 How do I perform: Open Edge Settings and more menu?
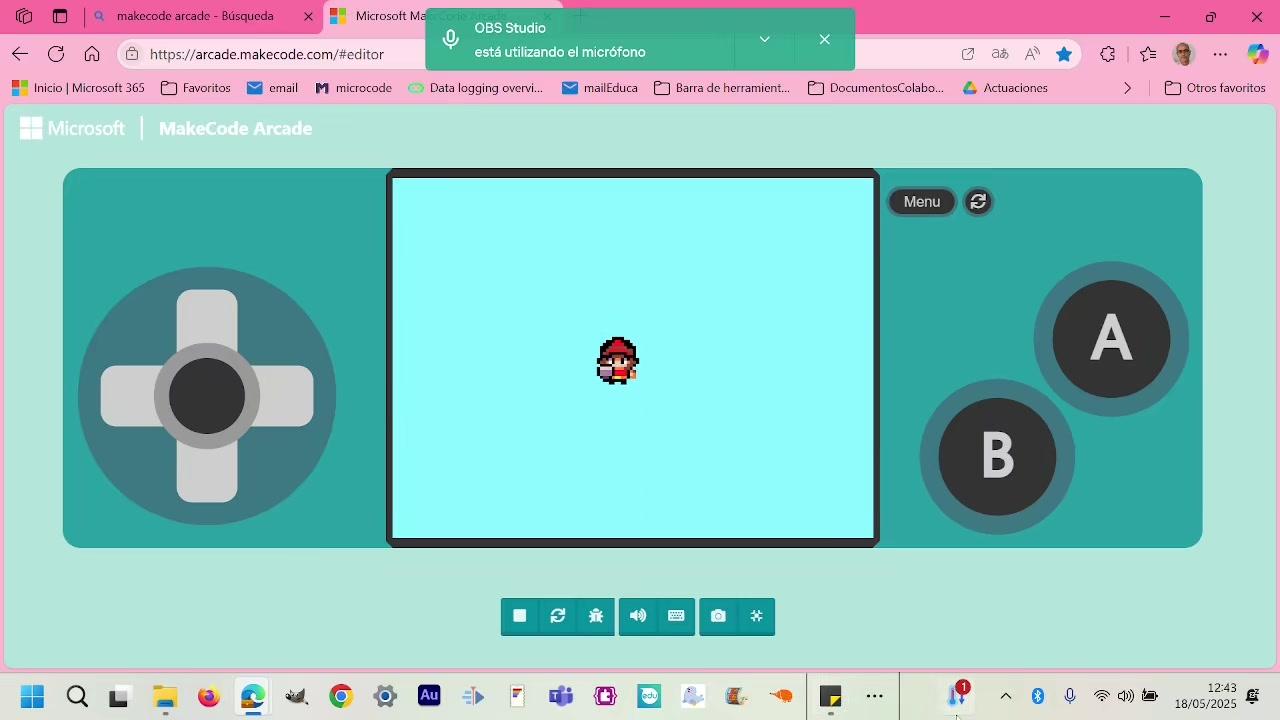tap(1220, 54)
